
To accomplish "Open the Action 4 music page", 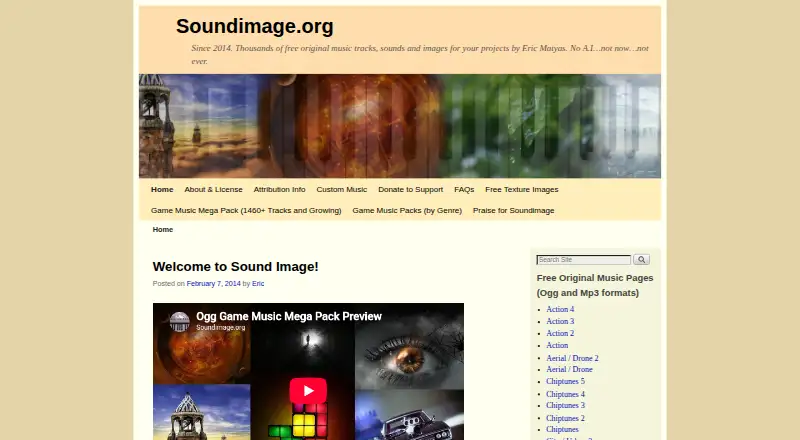I will 560,309.
